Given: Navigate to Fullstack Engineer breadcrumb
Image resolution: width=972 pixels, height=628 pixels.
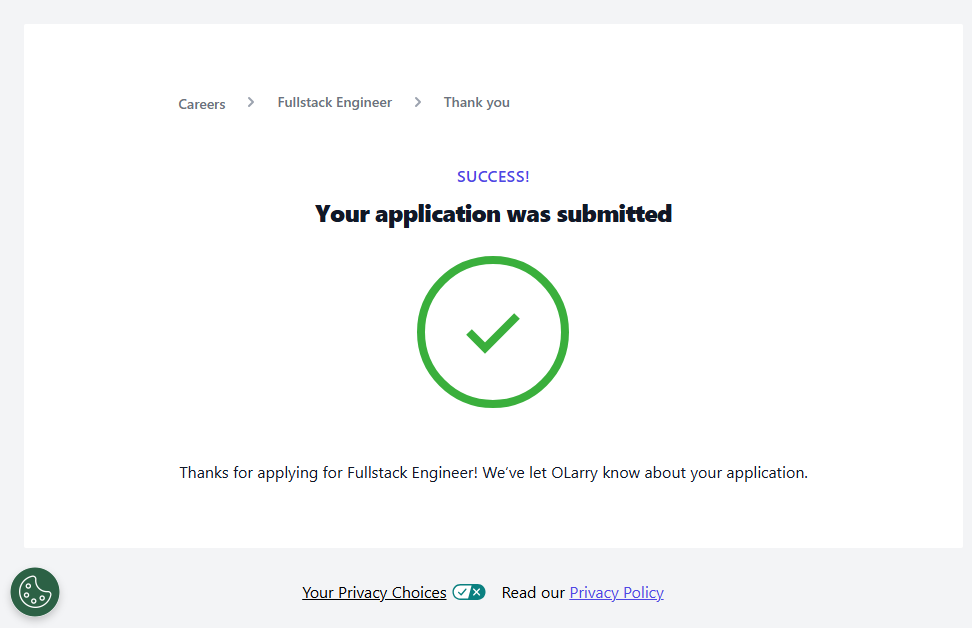Looking at the screenshot, I should (x=334, y=102).
